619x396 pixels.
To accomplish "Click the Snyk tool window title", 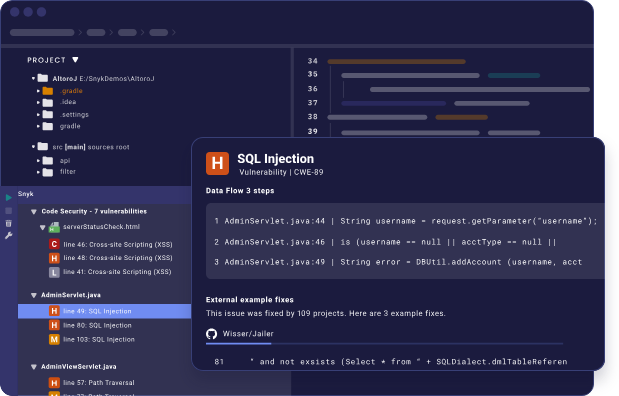I will pyautogui.click(x=26, y=194).
